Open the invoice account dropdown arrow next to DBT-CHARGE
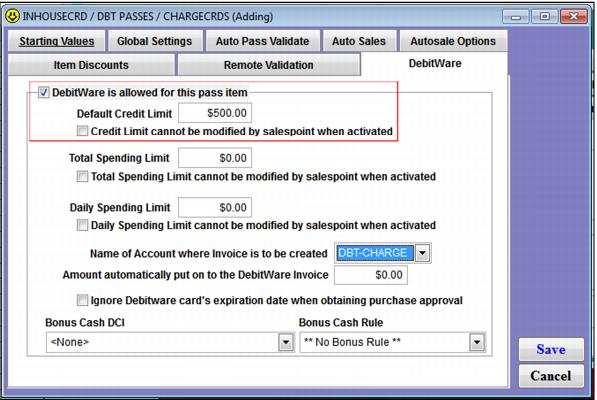Screen dimensions: 597x400 coord(422,253)
